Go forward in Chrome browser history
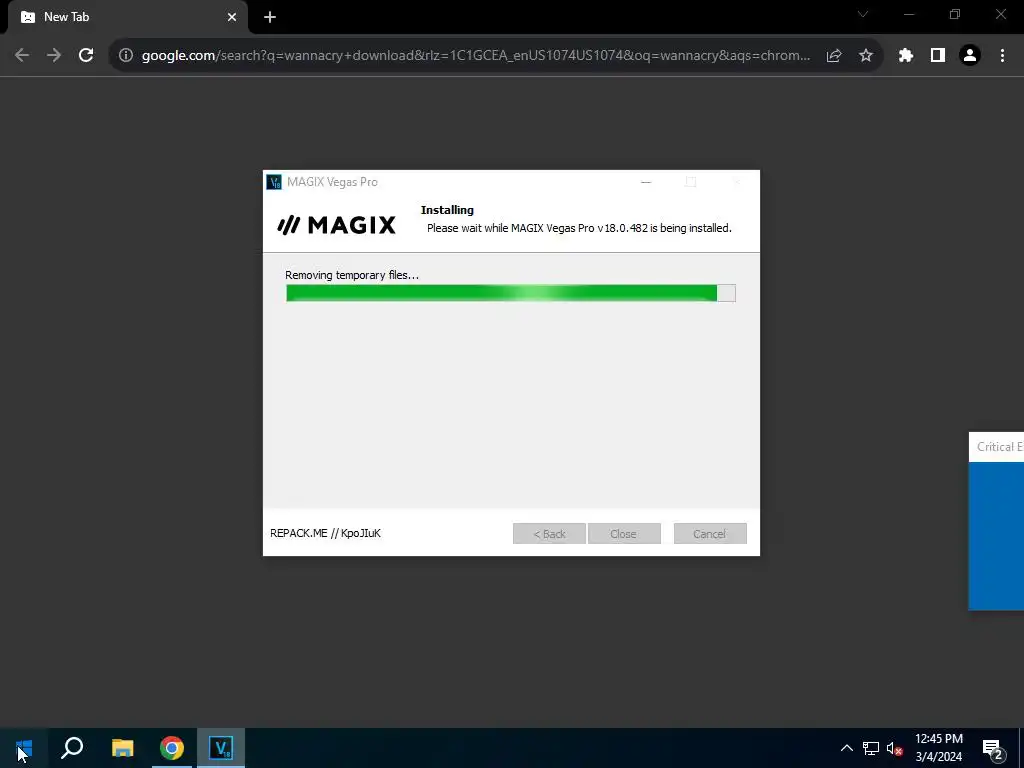This screenshot has width=1024, height=768. 54,56
